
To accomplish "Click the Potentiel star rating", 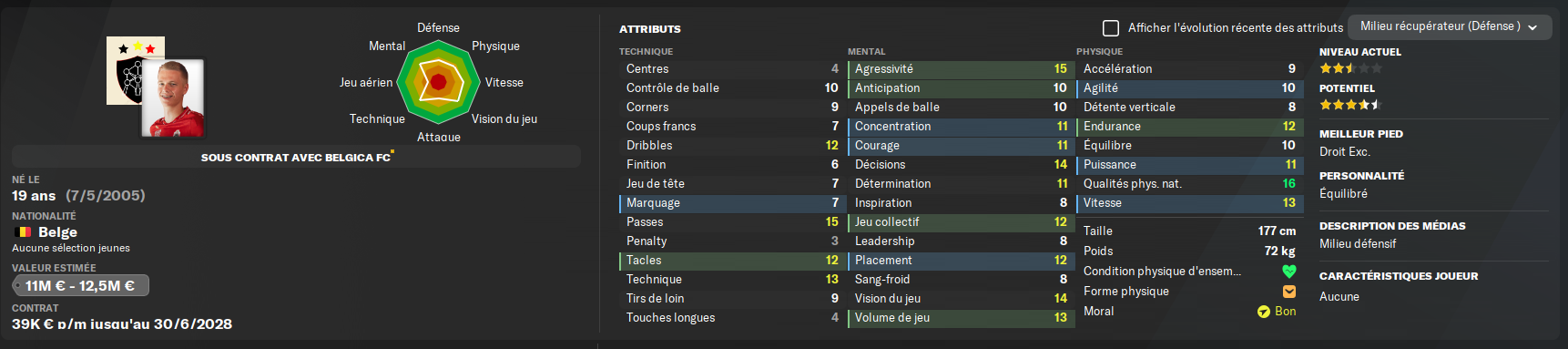I will point(1350,105).
